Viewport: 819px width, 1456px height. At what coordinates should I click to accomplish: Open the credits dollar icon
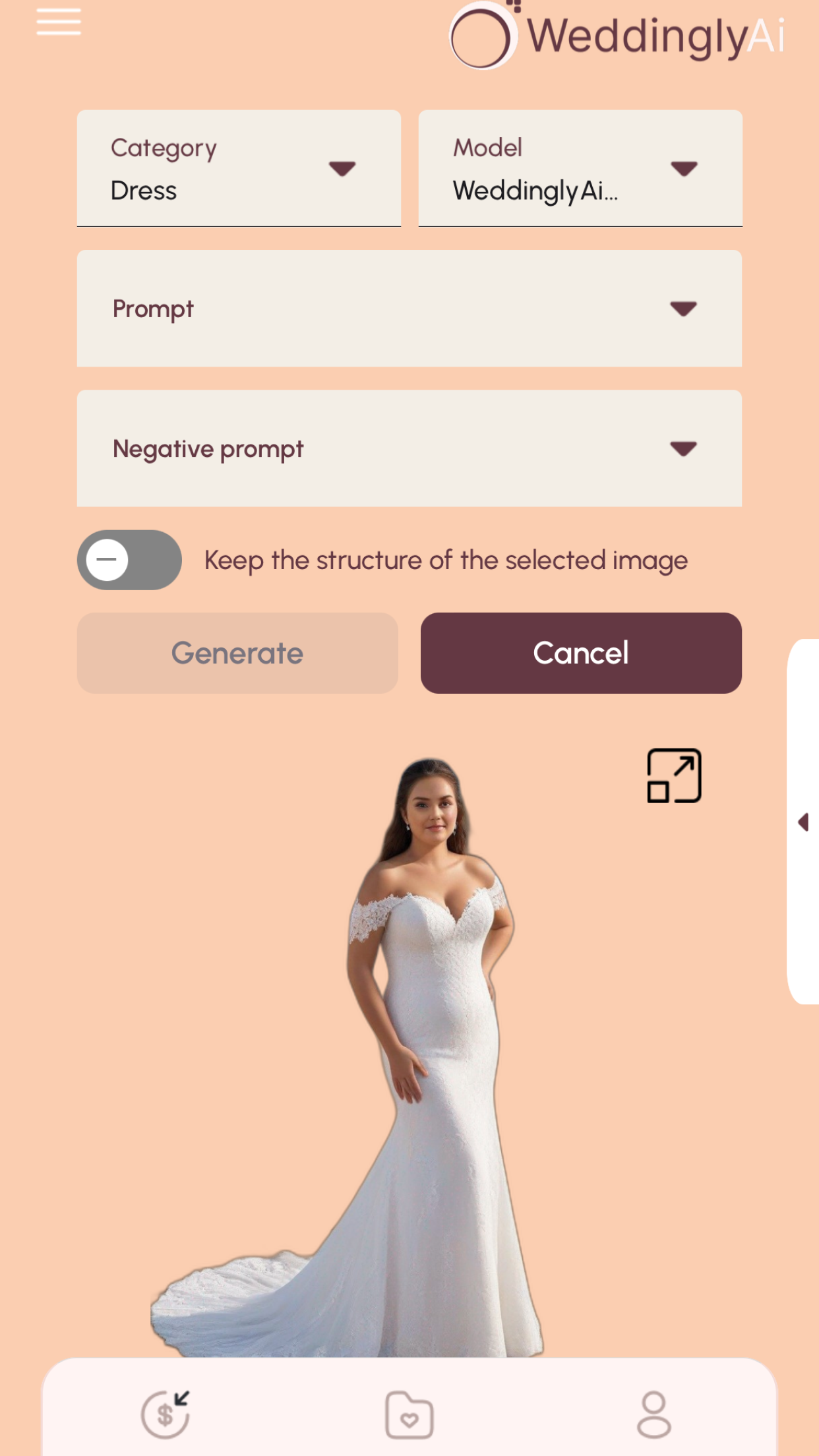coord(166,1414)
